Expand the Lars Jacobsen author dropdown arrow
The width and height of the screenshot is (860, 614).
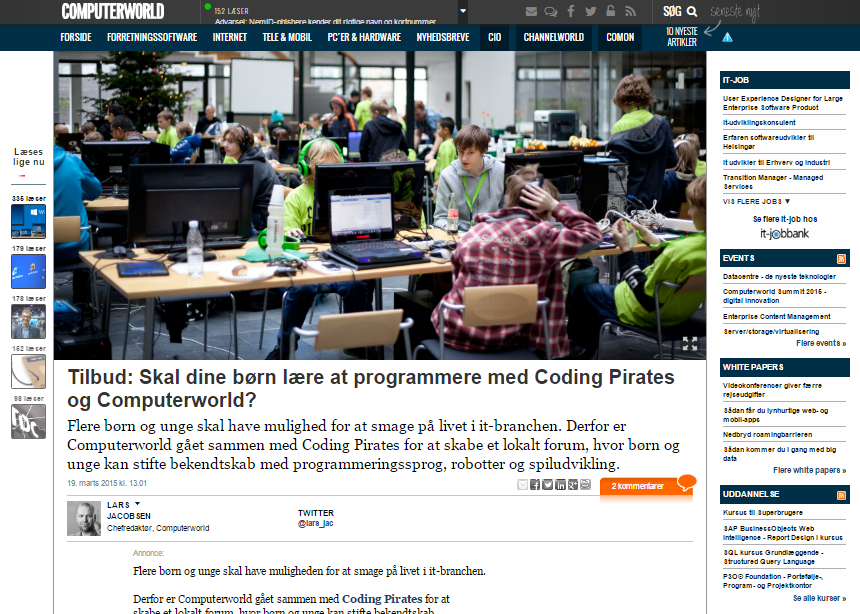[x=137, y=504]
